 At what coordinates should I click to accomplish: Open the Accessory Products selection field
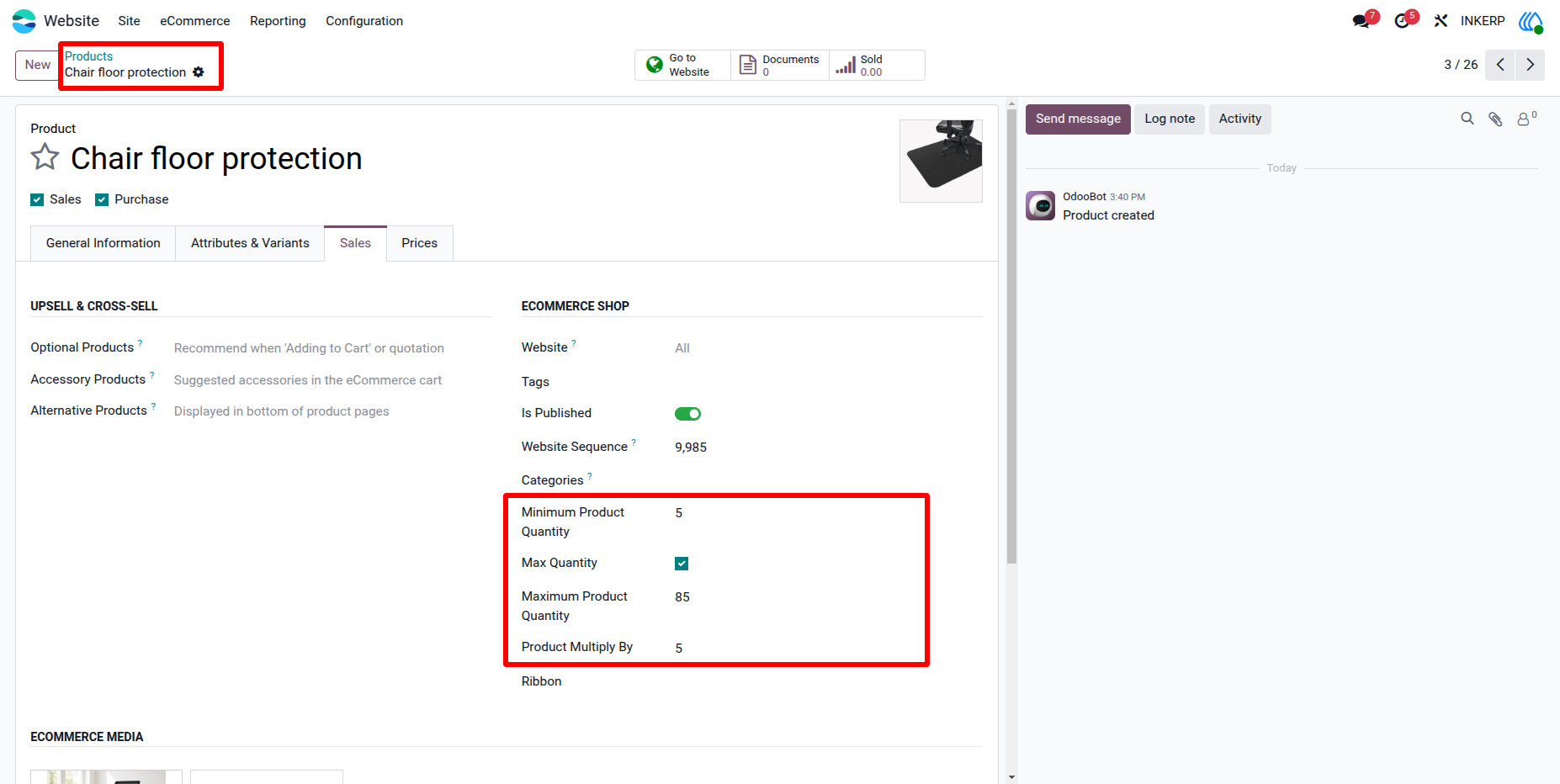(x=332, y=380)
